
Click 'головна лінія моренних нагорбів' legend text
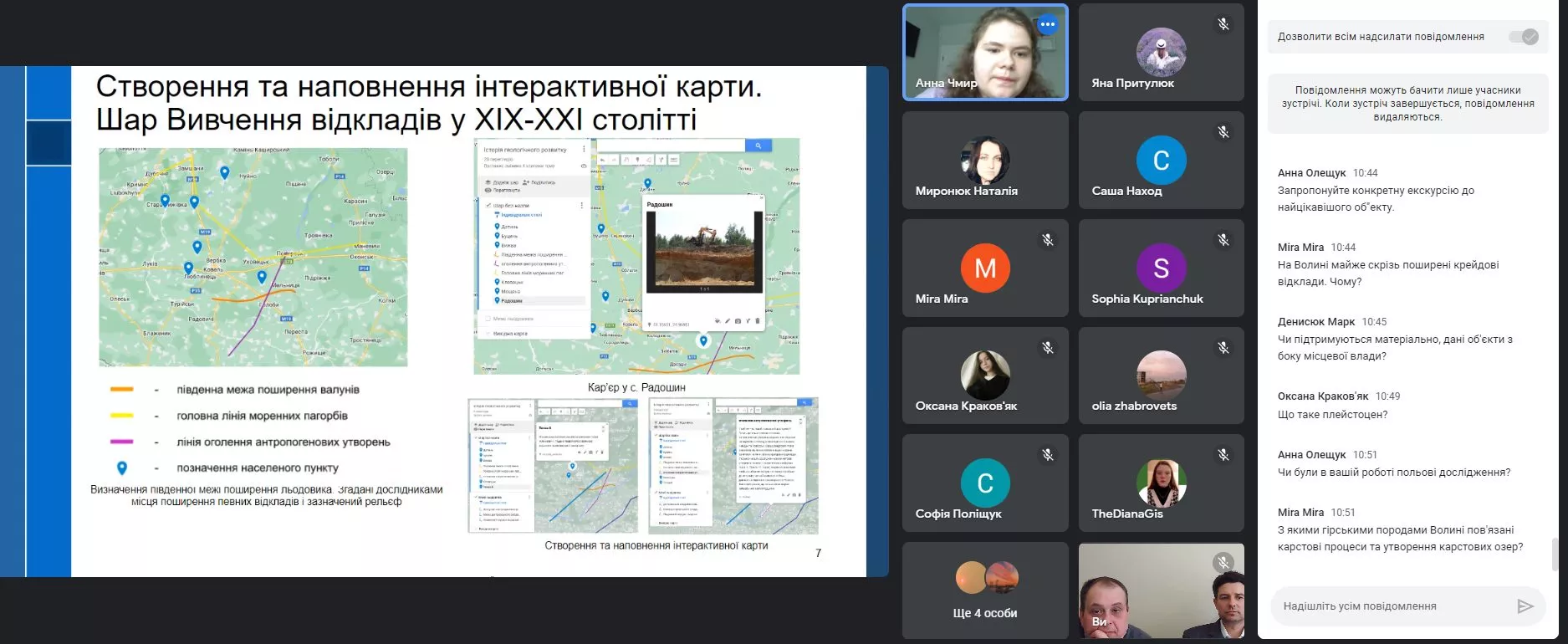[x=262, y=416]
